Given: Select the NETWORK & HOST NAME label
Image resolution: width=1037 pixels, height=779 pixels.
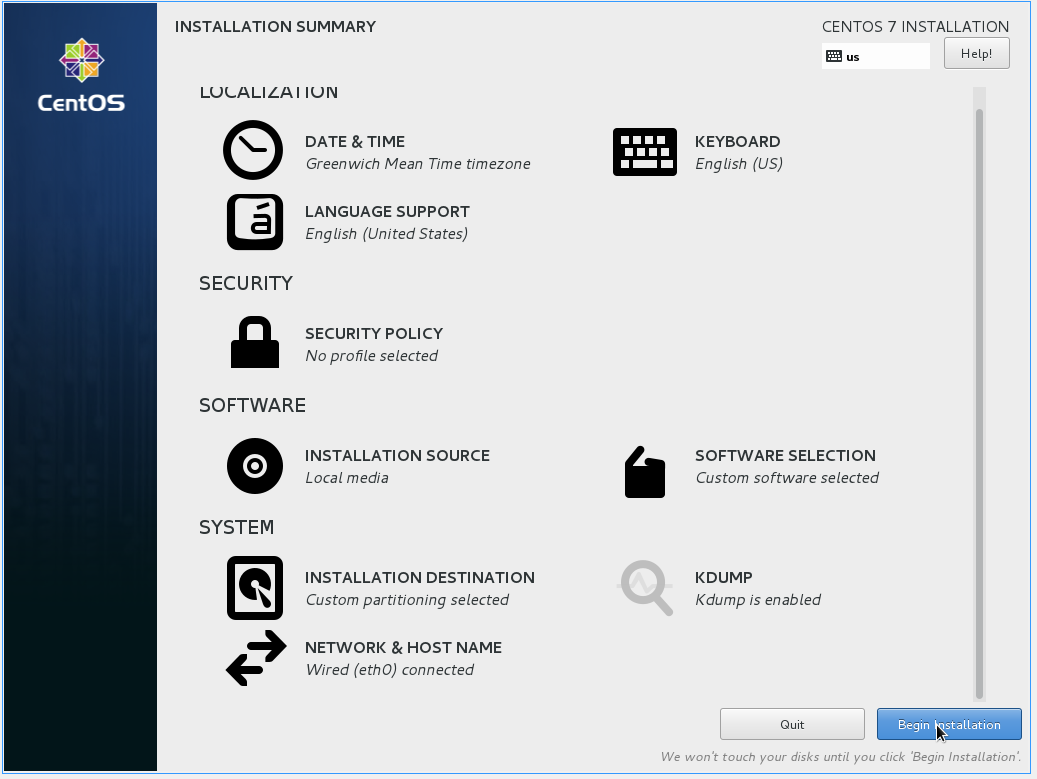Looking at the screenshot, I should (x=403, y=648).
